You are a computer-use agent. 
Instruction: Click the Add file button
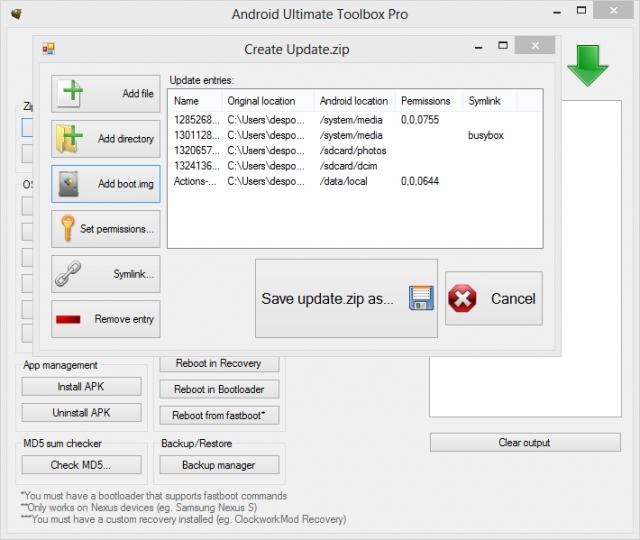[106, 94]
